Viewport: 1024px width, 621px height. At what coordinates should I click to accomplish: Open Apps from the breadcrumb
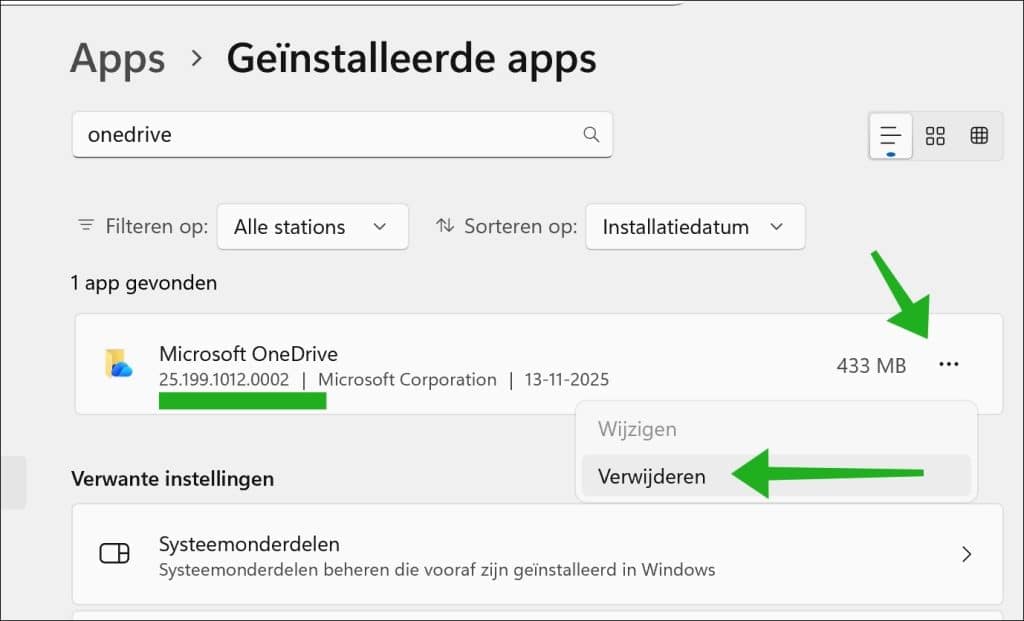tap(117, 59)
